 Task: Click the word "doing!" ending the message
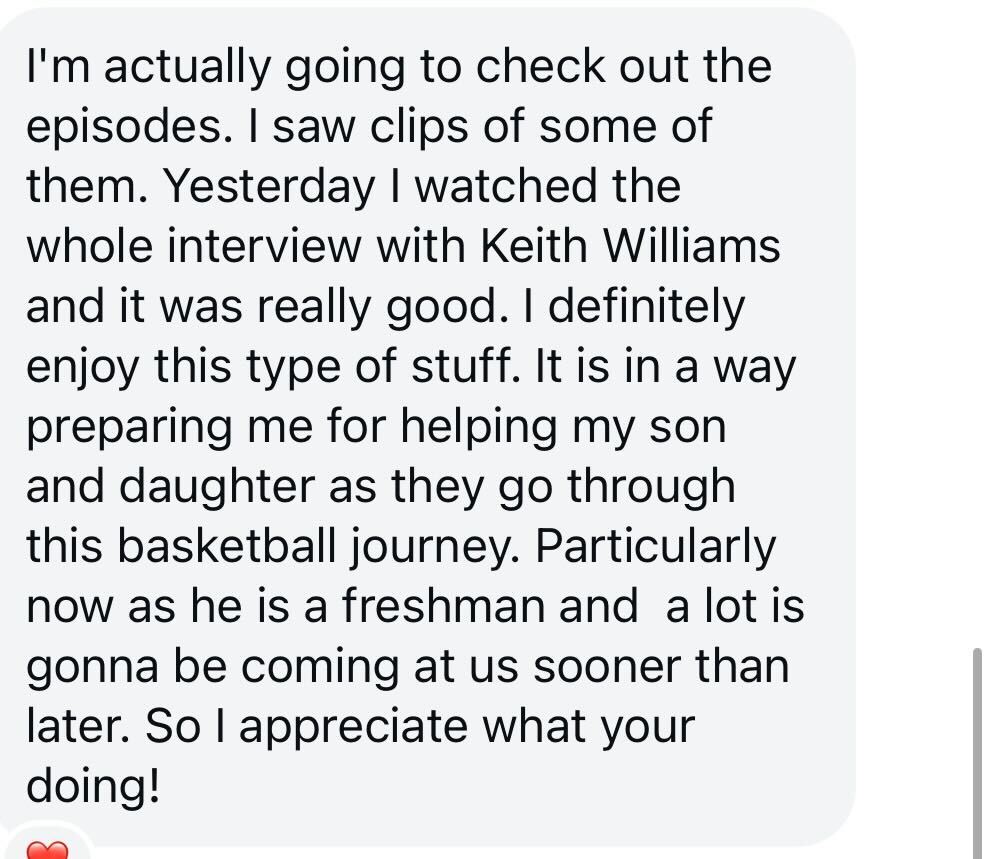[93, 788]
